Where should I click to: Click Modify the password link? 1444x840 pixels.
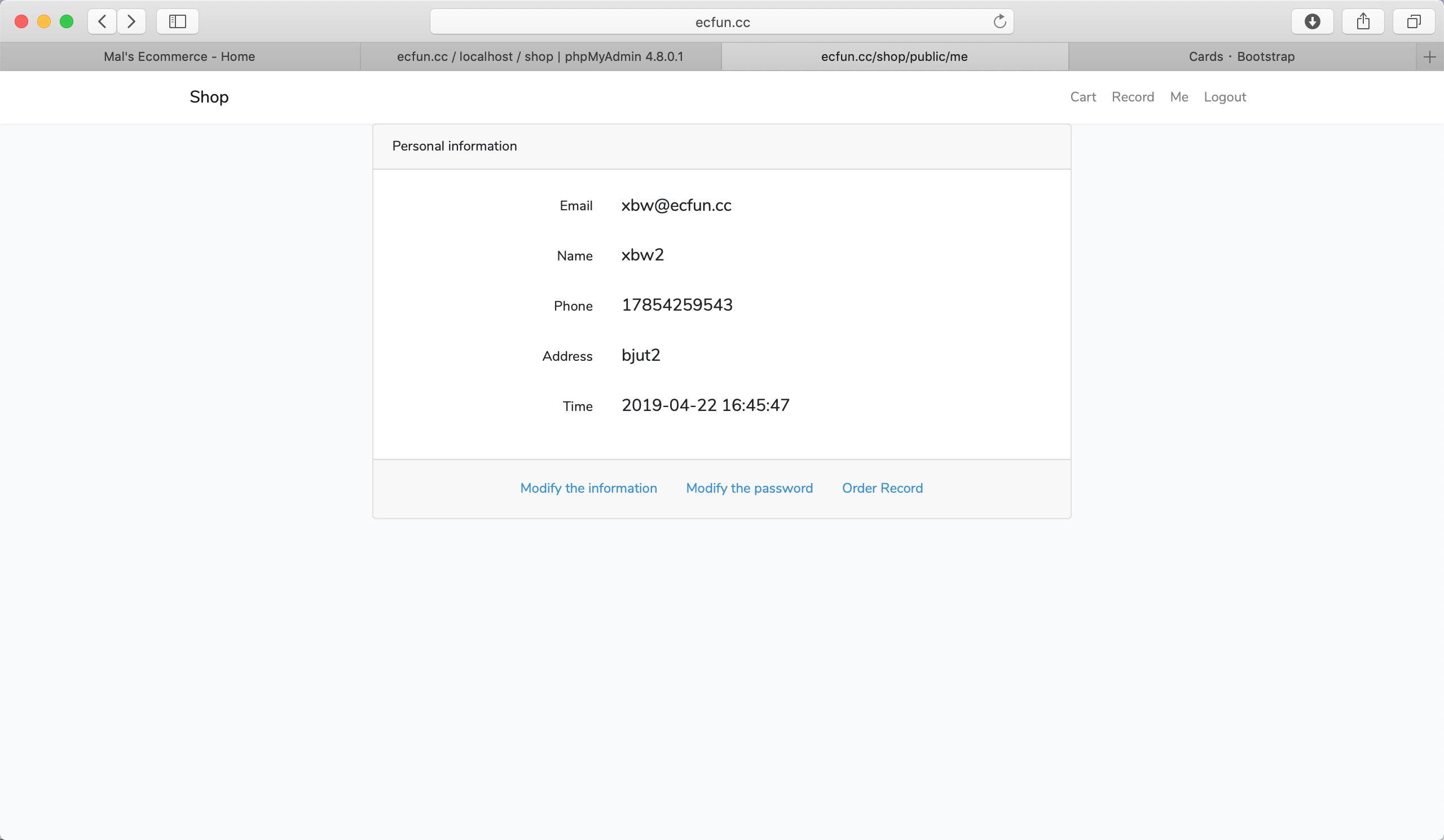click(749, 488)
